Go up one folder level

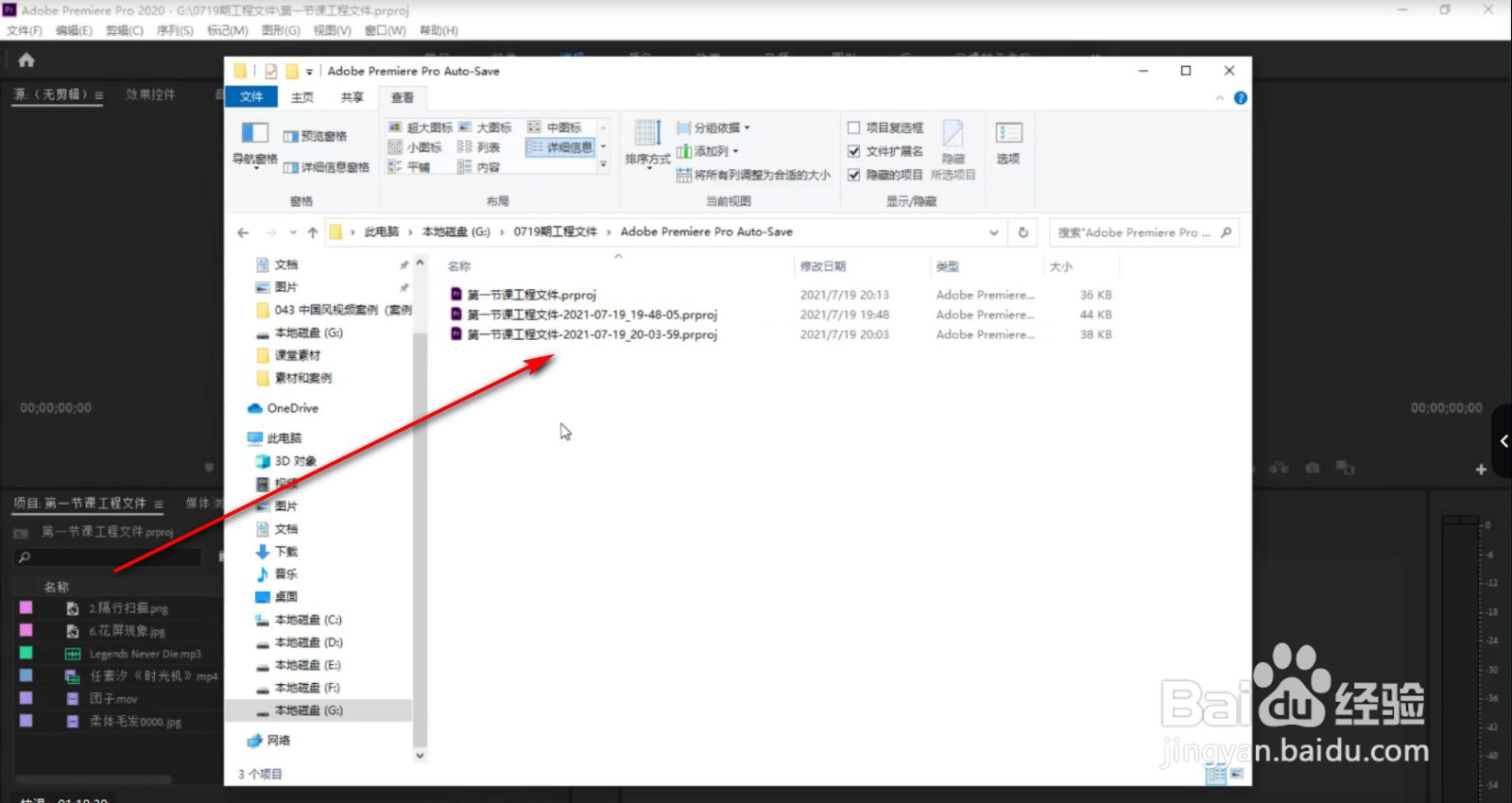[313, 232]
